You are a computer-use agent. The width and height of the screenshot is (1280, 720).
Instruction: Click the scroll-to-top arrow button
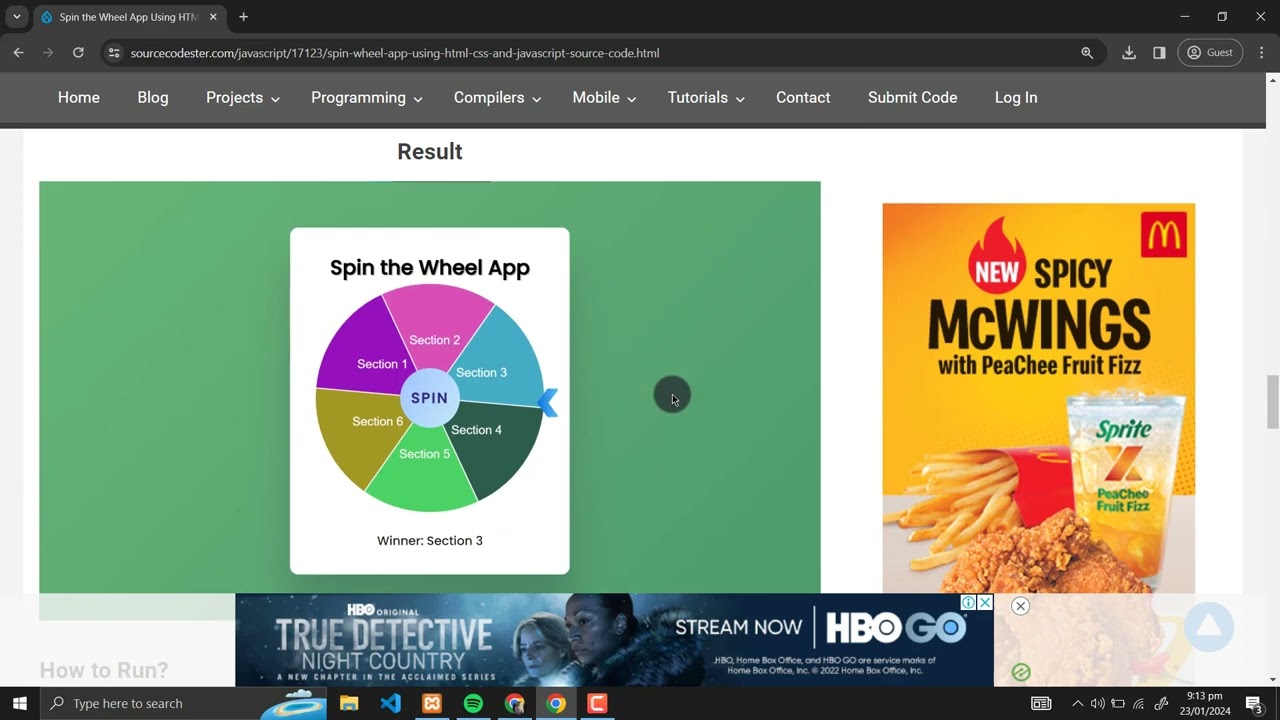(x=1209, y=627)
